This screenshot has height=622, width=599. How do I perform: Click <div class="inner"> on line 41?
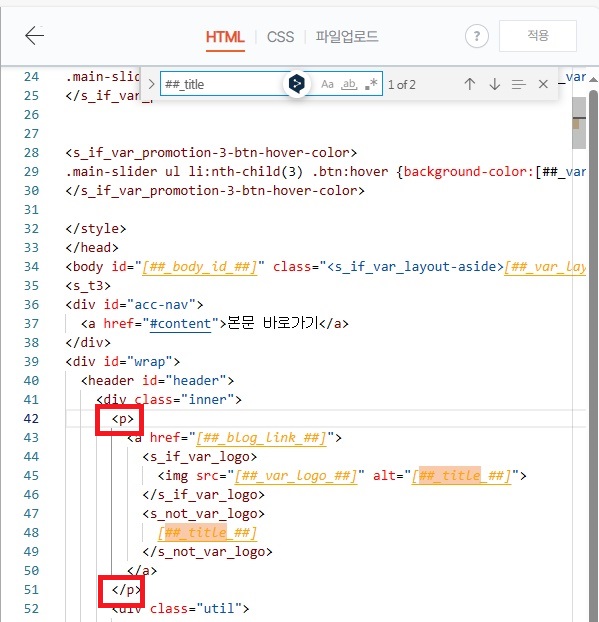click(x=169, y=400)
